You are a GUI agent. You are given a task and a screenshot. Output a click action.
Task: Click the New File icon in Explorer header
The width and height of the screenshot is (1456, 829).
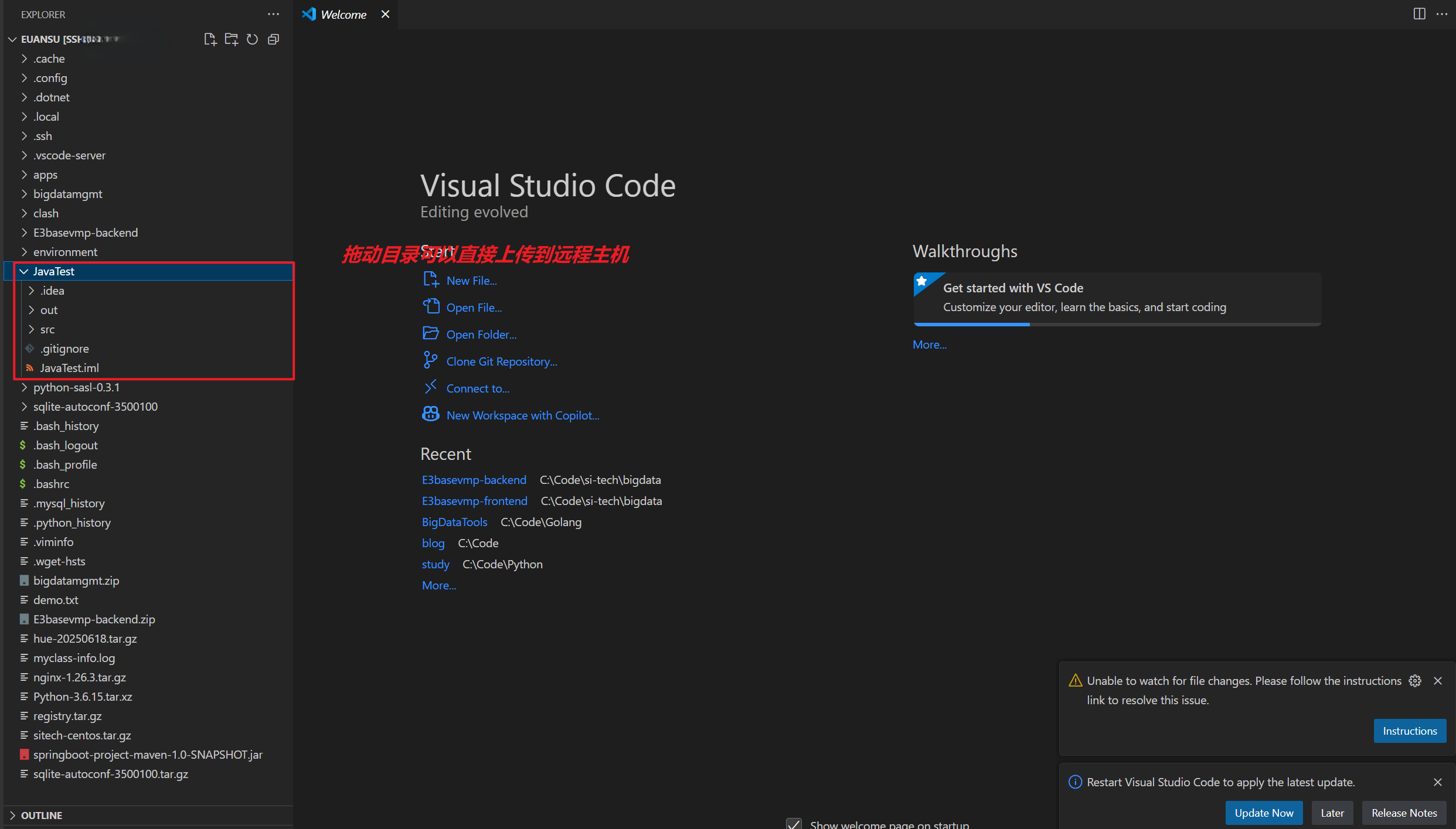[x=210, y=39]
